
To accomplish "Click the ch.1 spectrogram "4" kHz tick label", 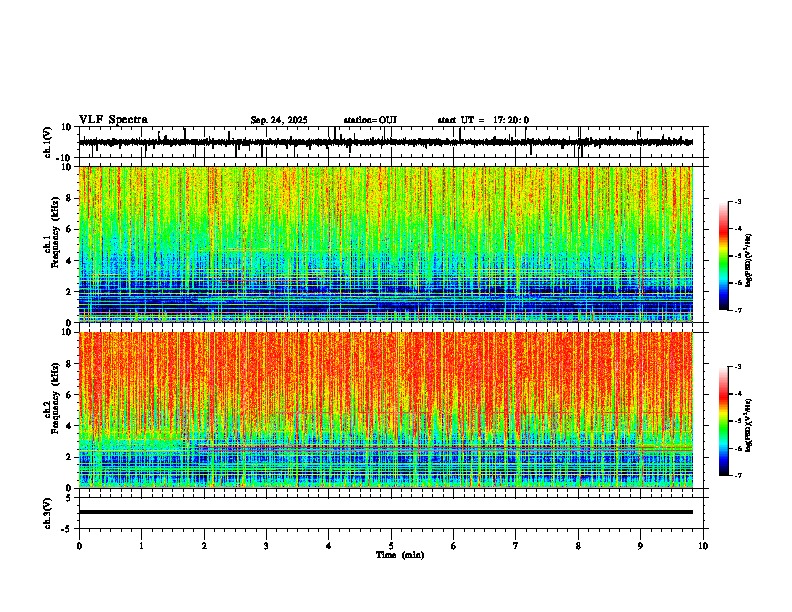I will (x=70, y=261).
